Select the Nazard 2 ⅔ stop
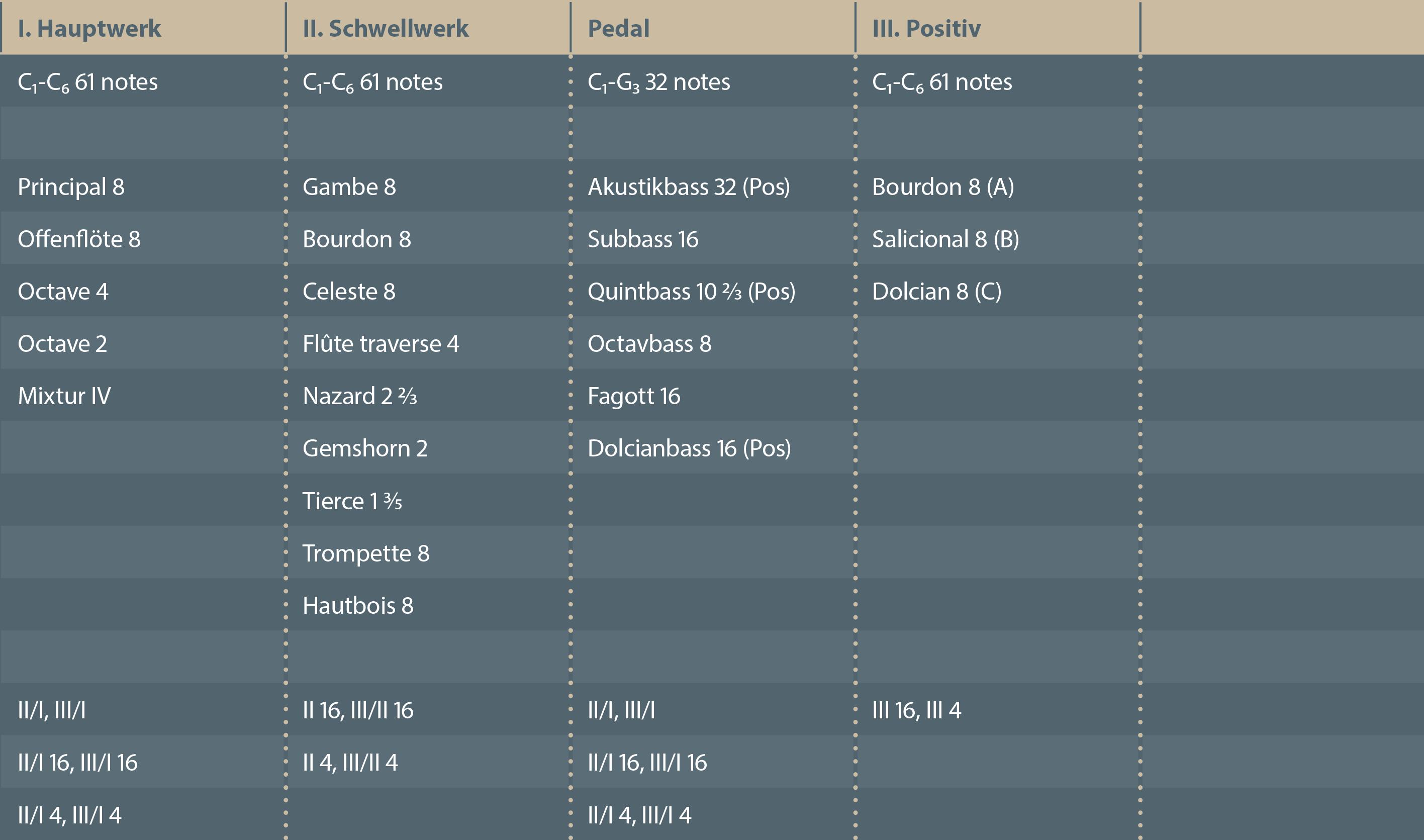Viewport: 1424px width, 840px height. point(360,396)
